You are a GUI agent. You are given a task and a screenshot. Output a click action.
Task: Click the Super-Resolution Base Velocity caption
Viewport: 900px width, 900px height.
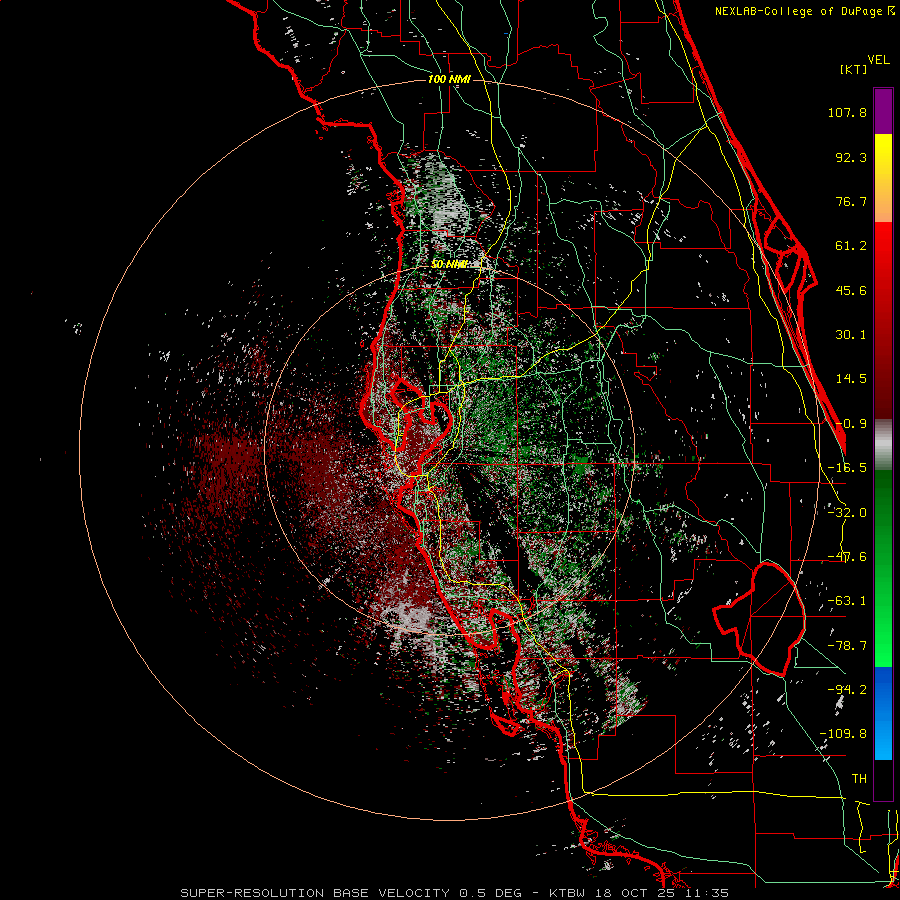tap(455, 893)
